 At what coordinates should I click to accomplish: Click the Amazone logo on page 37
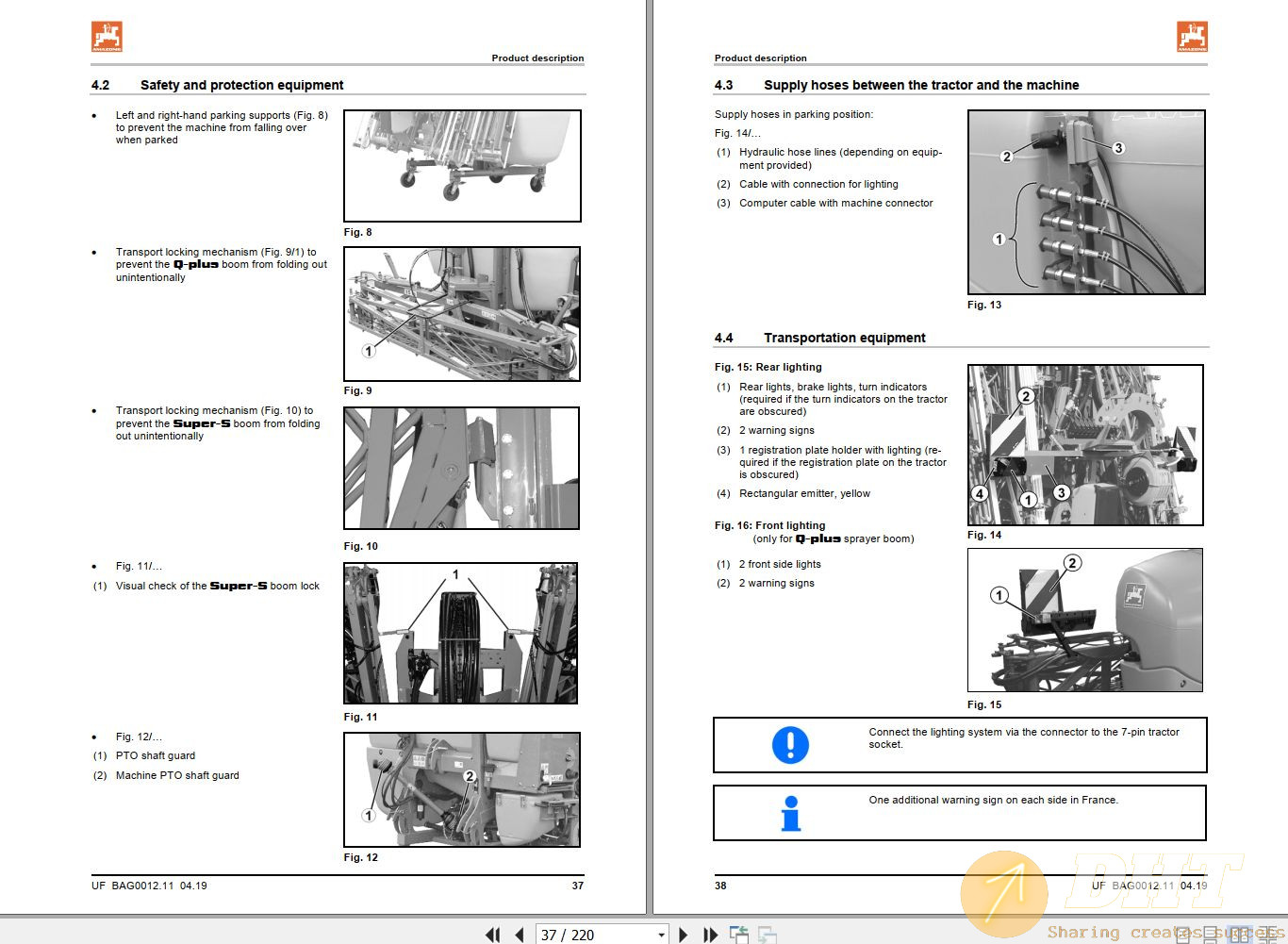click(107, 37)
